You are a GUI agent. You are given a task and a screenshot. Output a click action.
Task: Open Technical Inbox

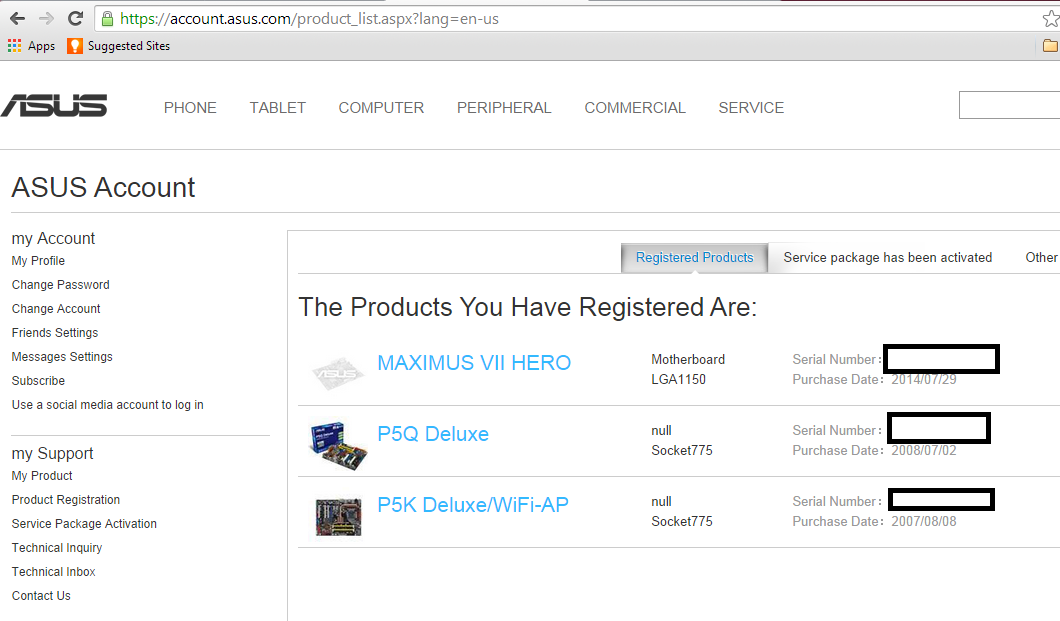point(53,572)
